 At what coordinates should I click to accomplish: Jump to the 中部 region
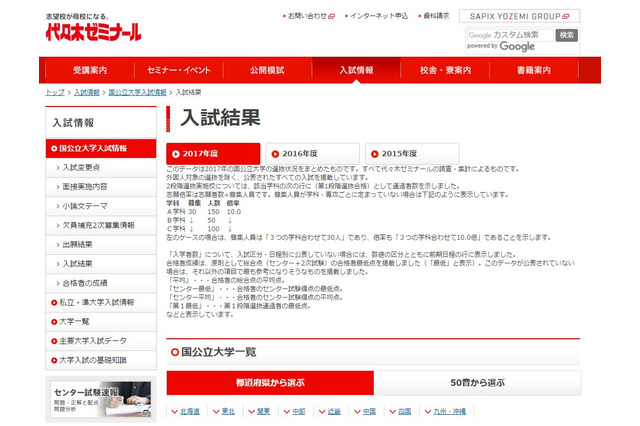pos(299,411)
